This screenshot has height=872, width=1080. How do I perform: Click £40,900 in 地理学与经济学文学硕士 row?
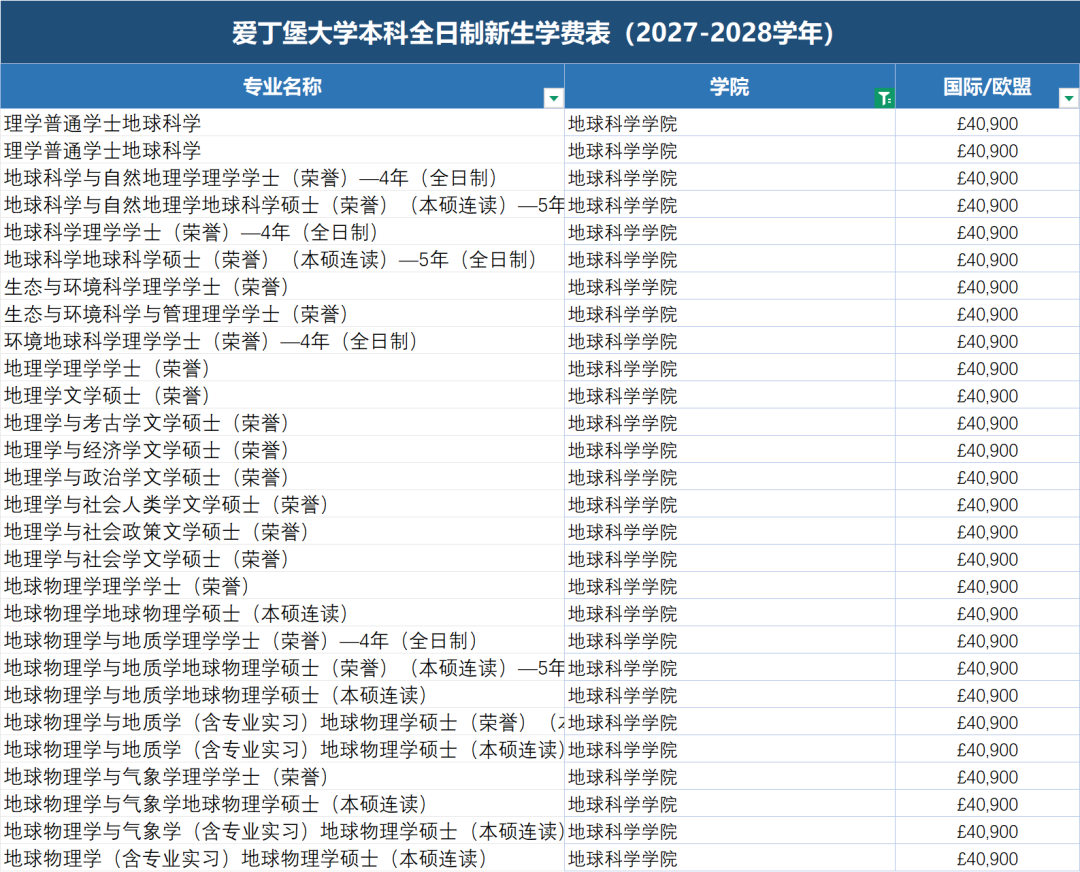(x=987, y=450)
